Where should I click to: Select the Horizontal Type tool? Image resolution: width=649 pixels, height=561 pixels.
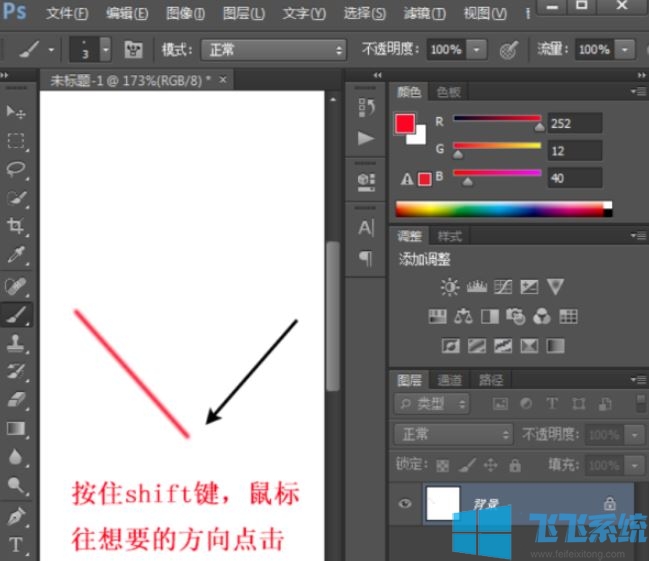pyautogui.click(x=17, y=545)
